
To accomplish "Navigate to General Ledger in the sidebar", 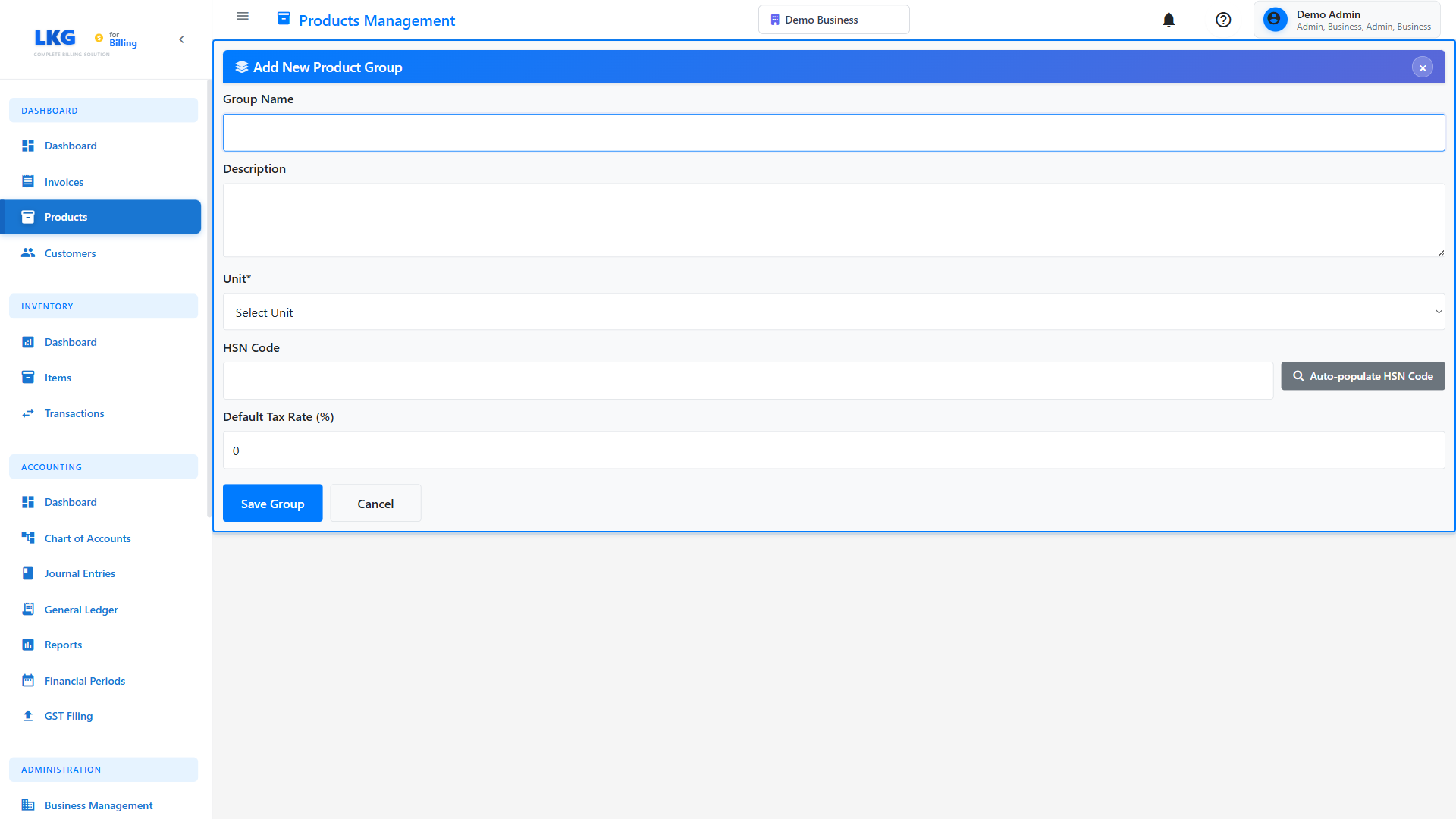I will point(81,609).
